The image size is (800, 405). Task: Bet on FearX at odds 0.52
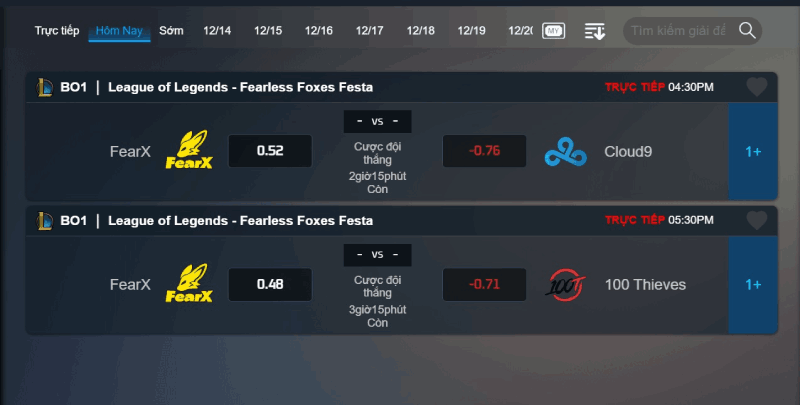[x=270, y=150]
